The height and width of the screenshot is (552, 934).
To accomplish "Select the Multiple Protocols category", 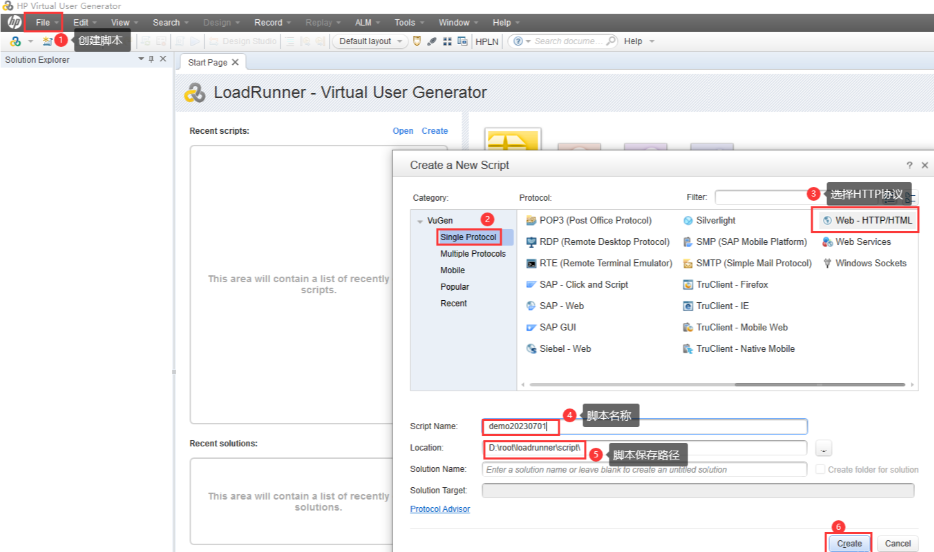I will pyautogui.click(x=473, y=254).
